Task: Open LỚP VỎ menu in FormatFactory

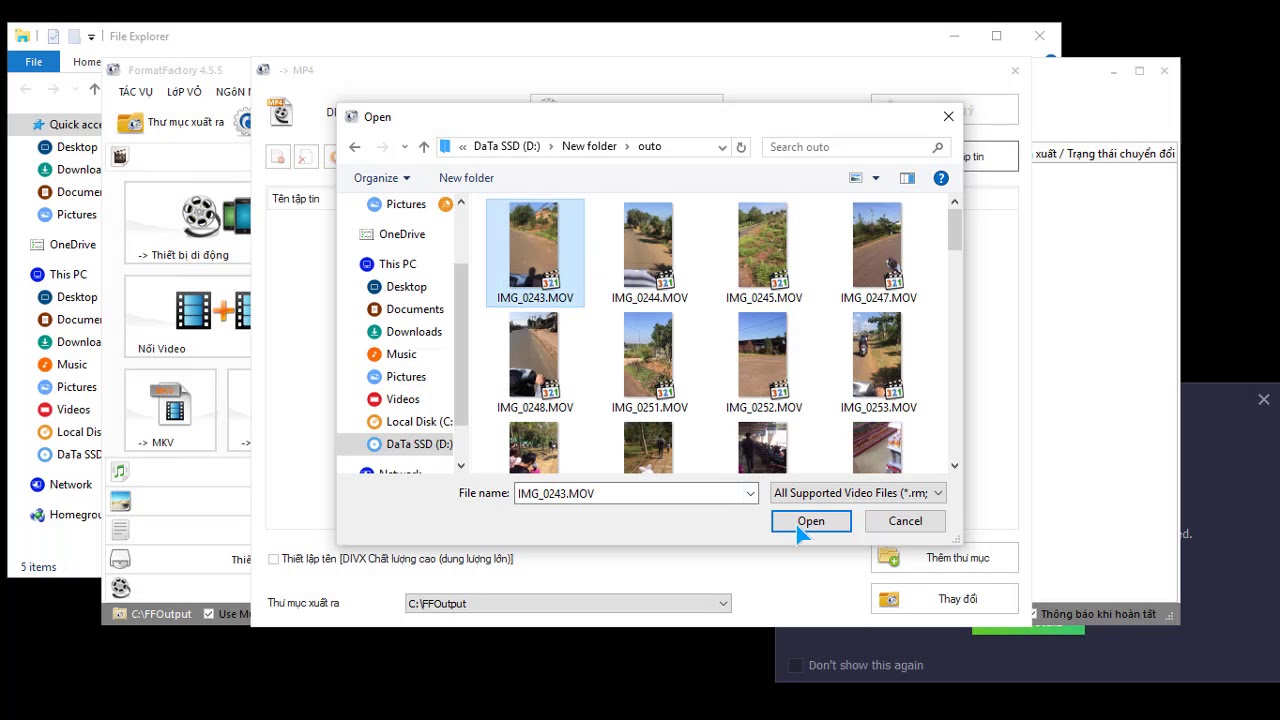Action: [184, 92]
